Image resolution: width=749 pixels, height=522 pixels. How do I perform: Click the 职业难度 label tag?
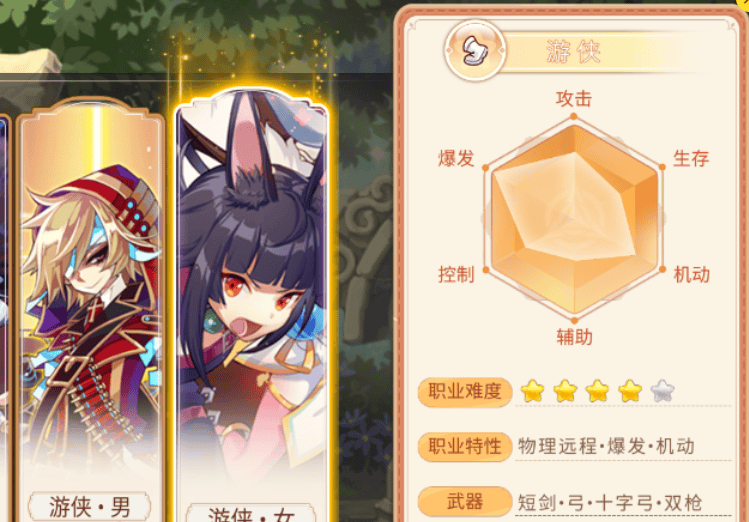(x=465, y=392)
